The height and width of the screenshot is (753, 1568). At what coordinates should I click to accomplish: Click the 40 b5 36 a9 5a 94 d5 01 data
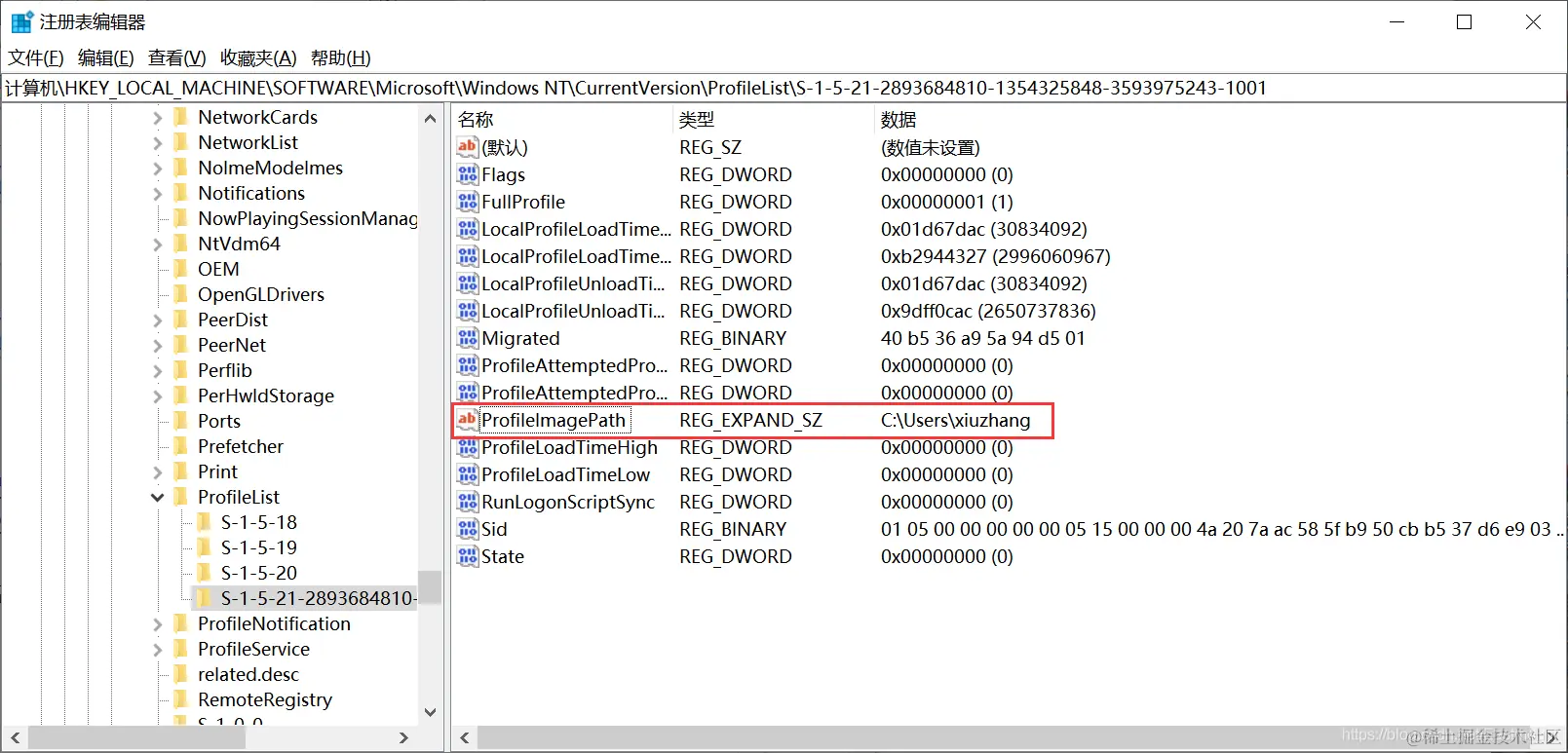pos(982,338)
